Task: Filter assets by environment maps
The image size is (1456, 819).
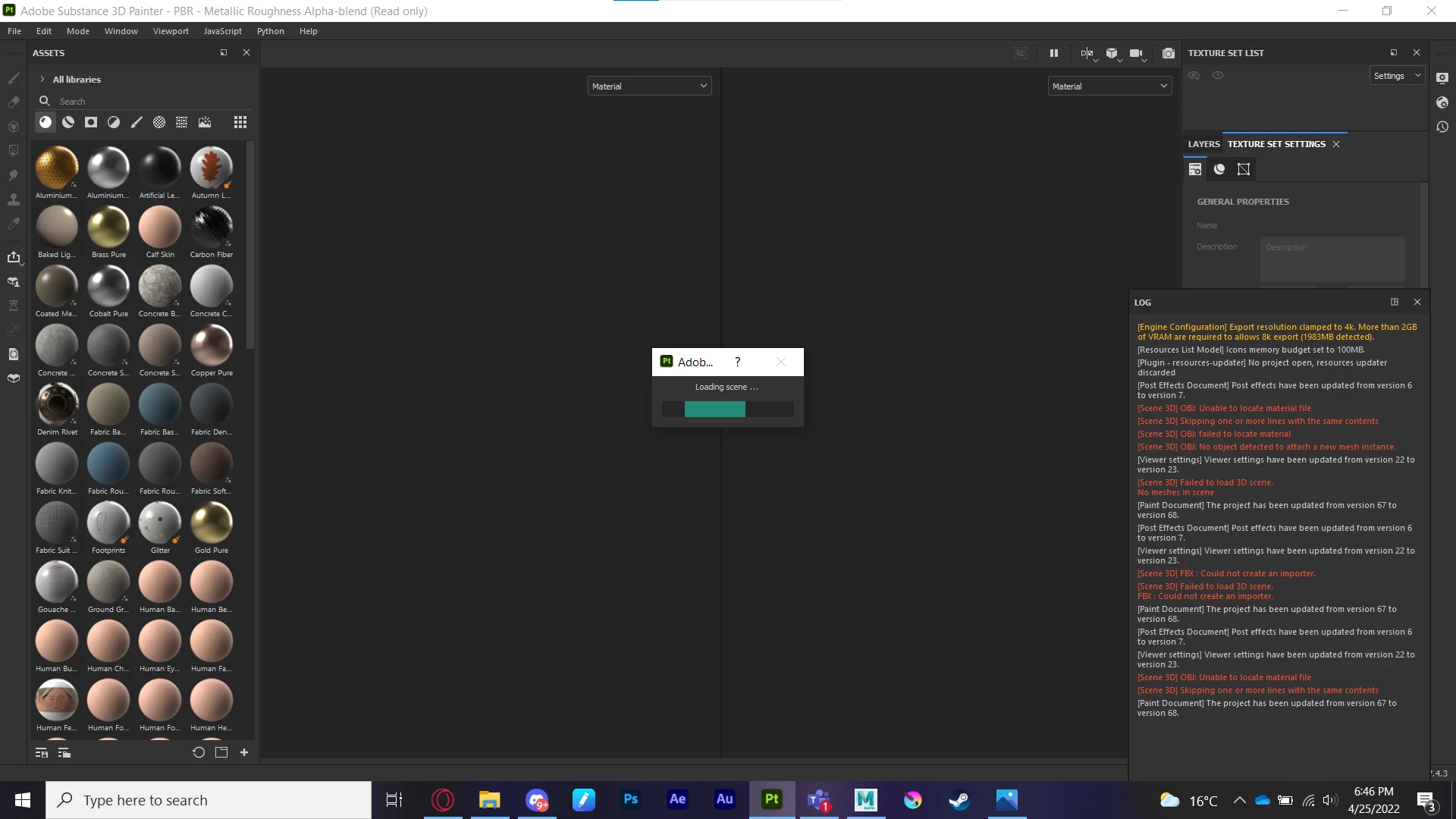Action: click(205, 122)
